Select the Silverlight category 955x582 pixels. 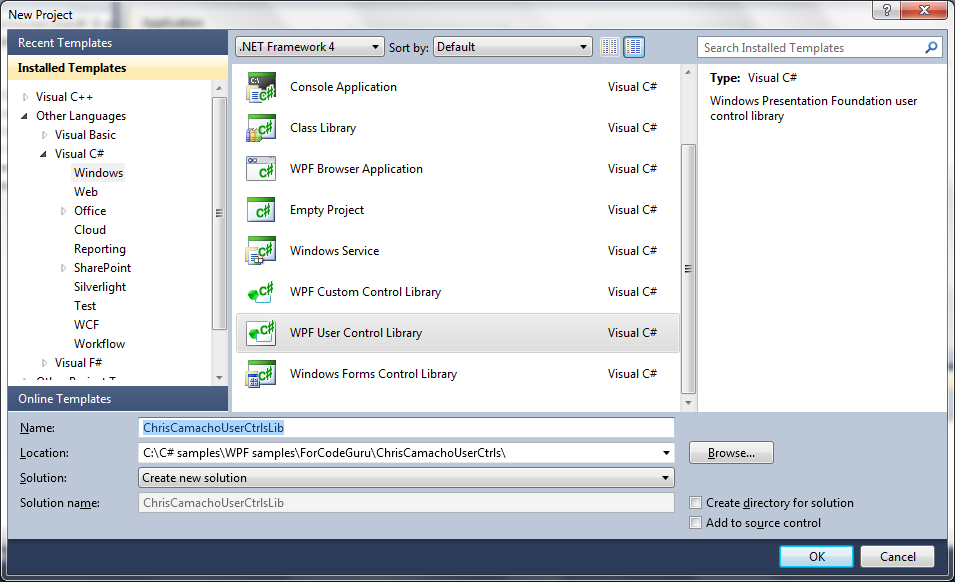(100, 287)
